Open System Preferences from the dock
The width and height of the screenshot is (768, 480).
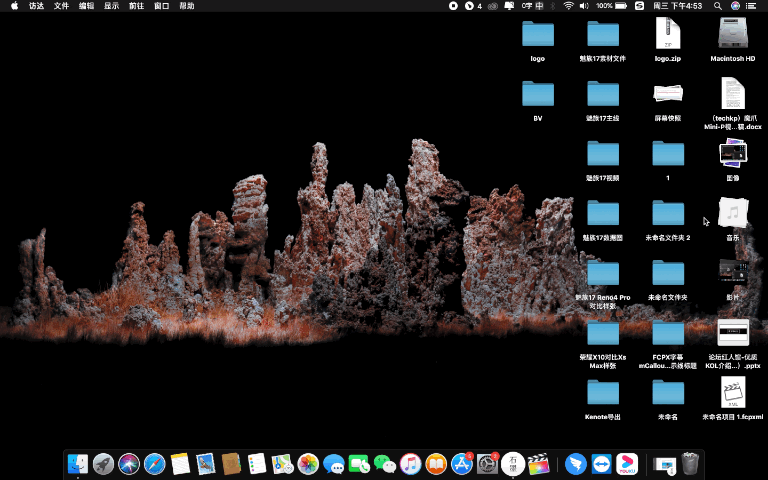pos(488,464)
